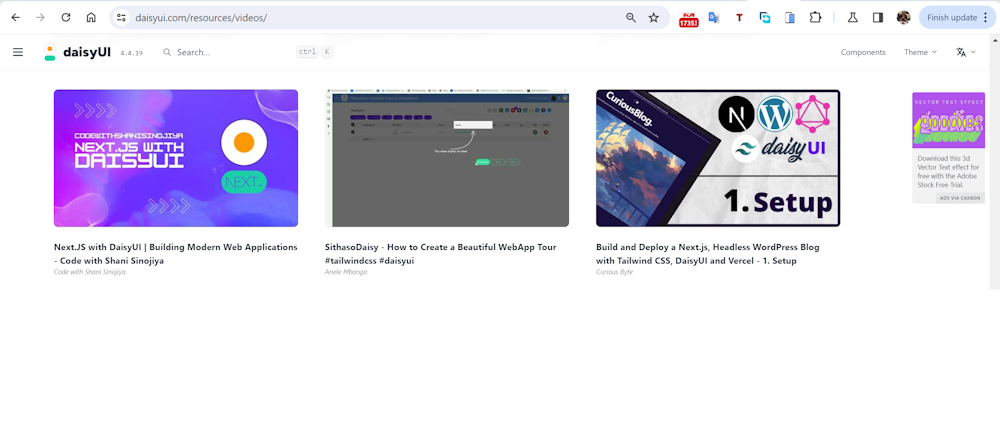
Task: View site information icon in address bar
Action: point(121,18)
